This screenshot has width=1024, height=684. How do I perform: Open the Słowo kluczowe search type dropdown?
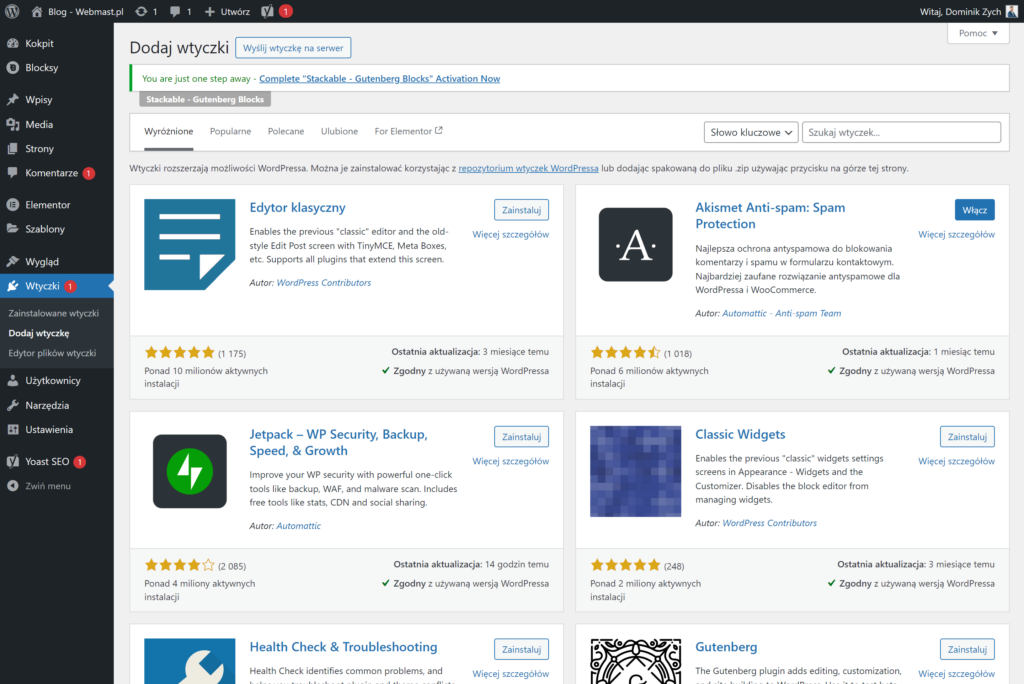click(750, 132)
